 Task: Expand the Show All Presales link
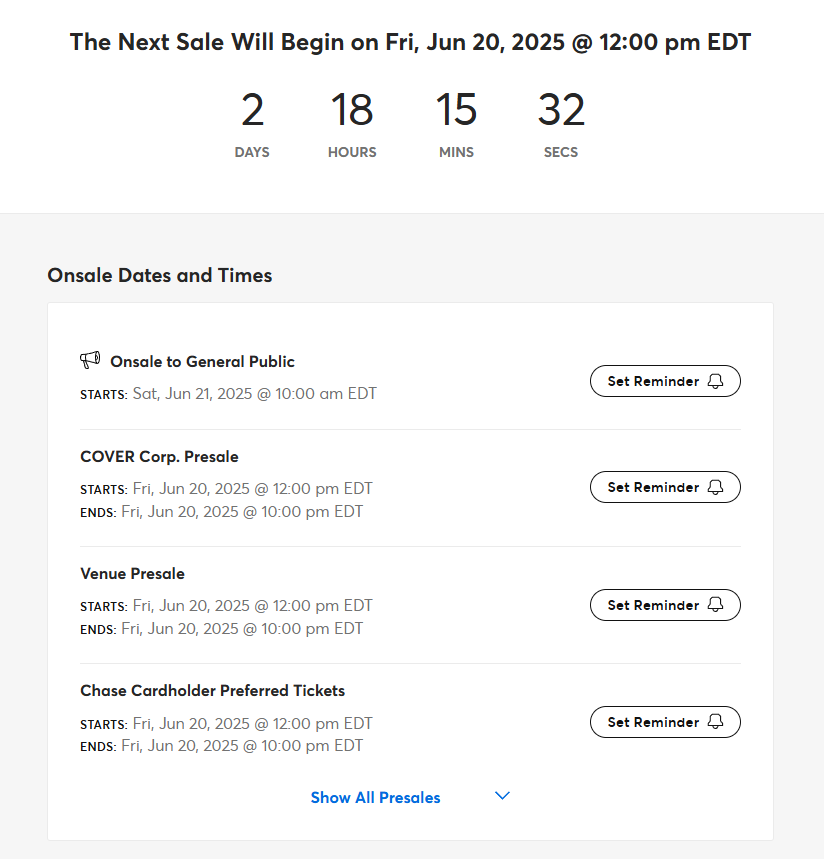375,797
